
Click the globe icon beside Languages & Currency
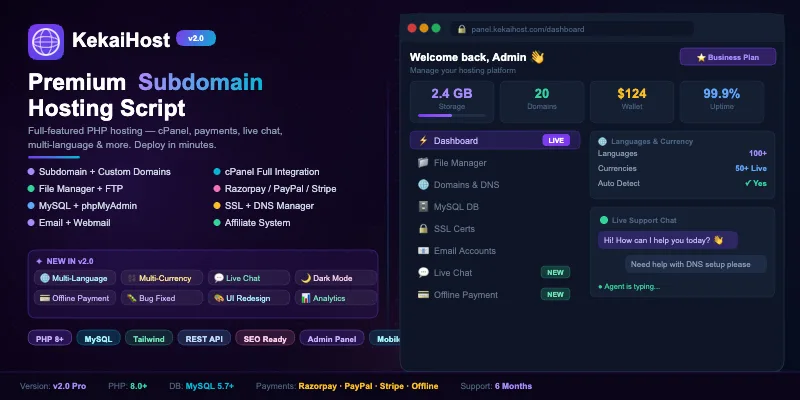(x=603, y=141)
